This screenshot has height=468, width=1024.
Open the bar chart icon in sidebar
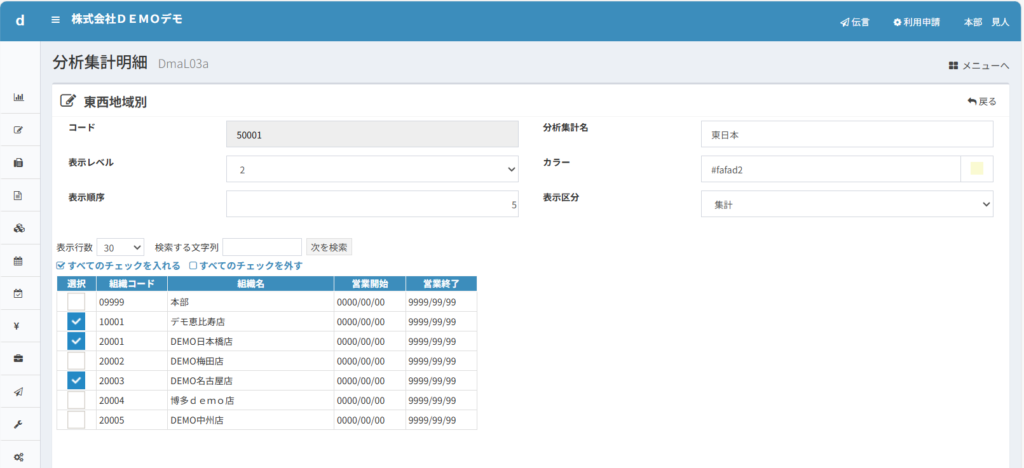pos(18,97)
